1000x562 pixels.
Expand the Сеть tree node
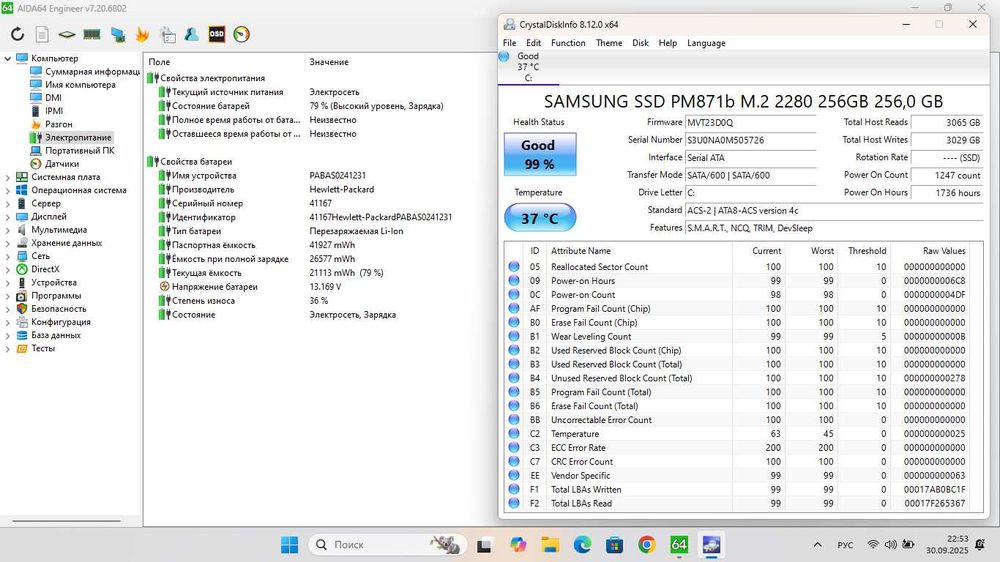pyautogui.click(x=8, y=256)
